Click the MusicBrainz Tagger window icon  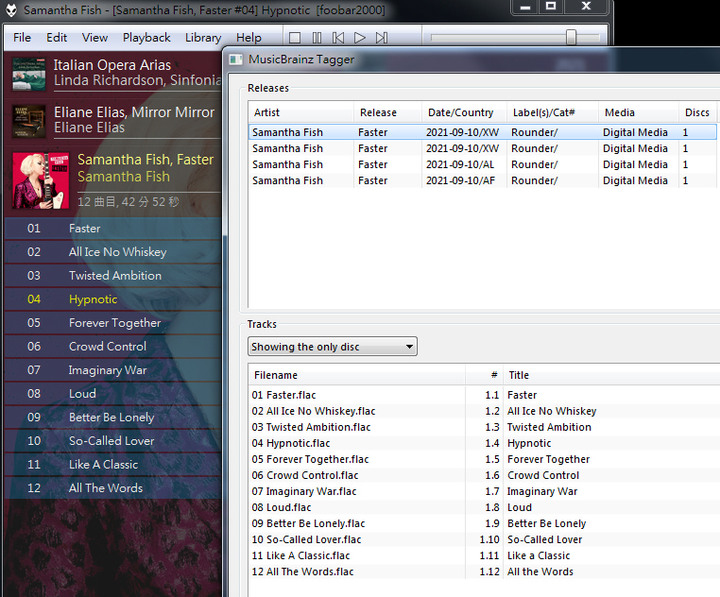236,60
